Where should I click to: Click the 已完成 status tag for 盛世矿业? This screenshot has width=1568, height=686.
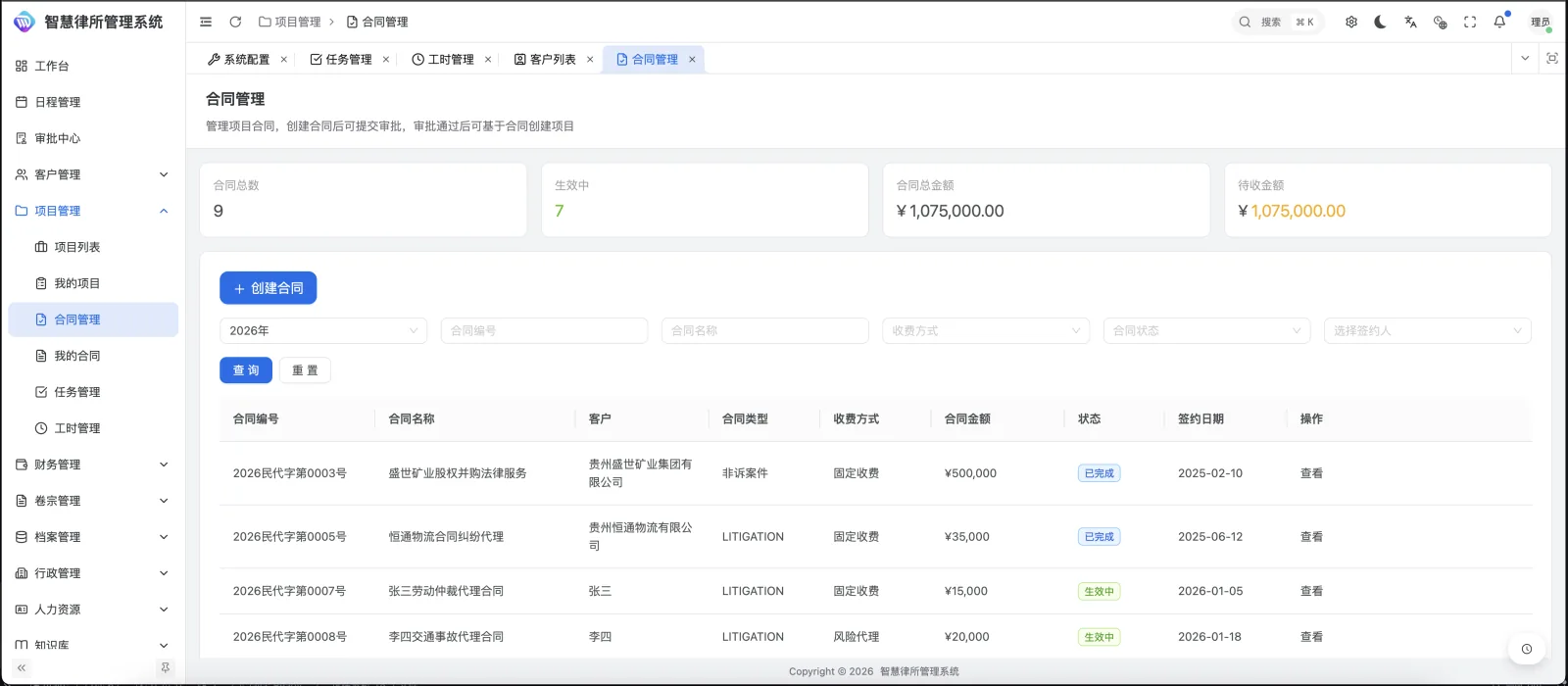pos(1099,473)
